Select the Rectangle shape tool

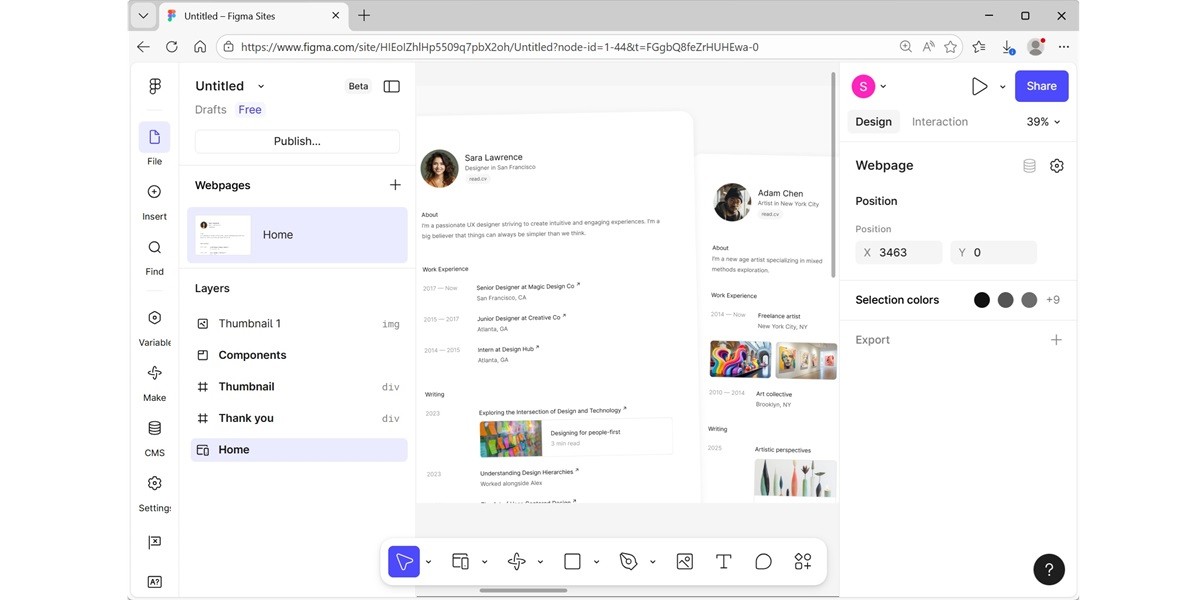point(572,561)
